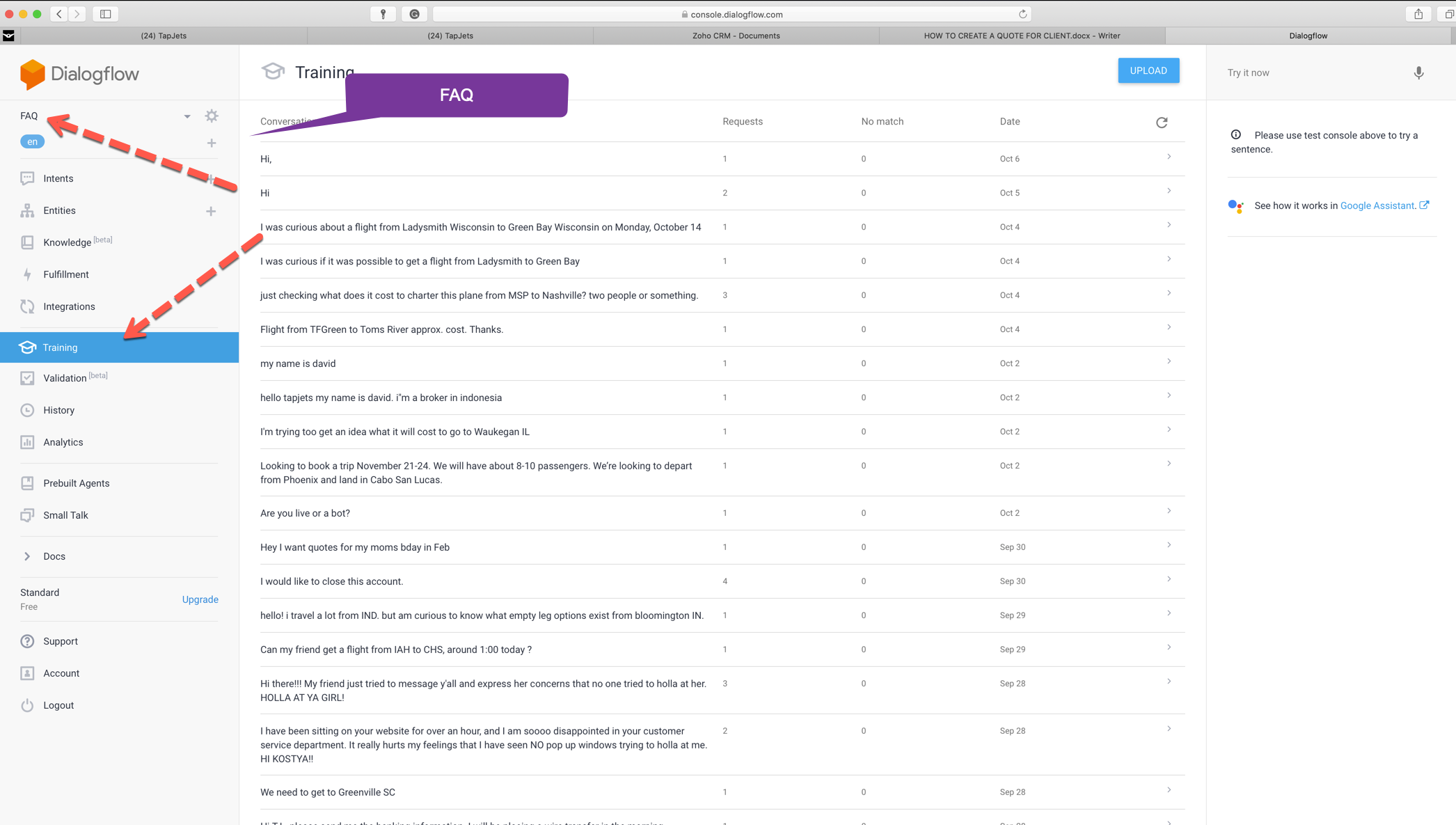Viewport: 1456px width, 825px height.
Task: Open the Validation beta menu item
Action: (65, 378)
